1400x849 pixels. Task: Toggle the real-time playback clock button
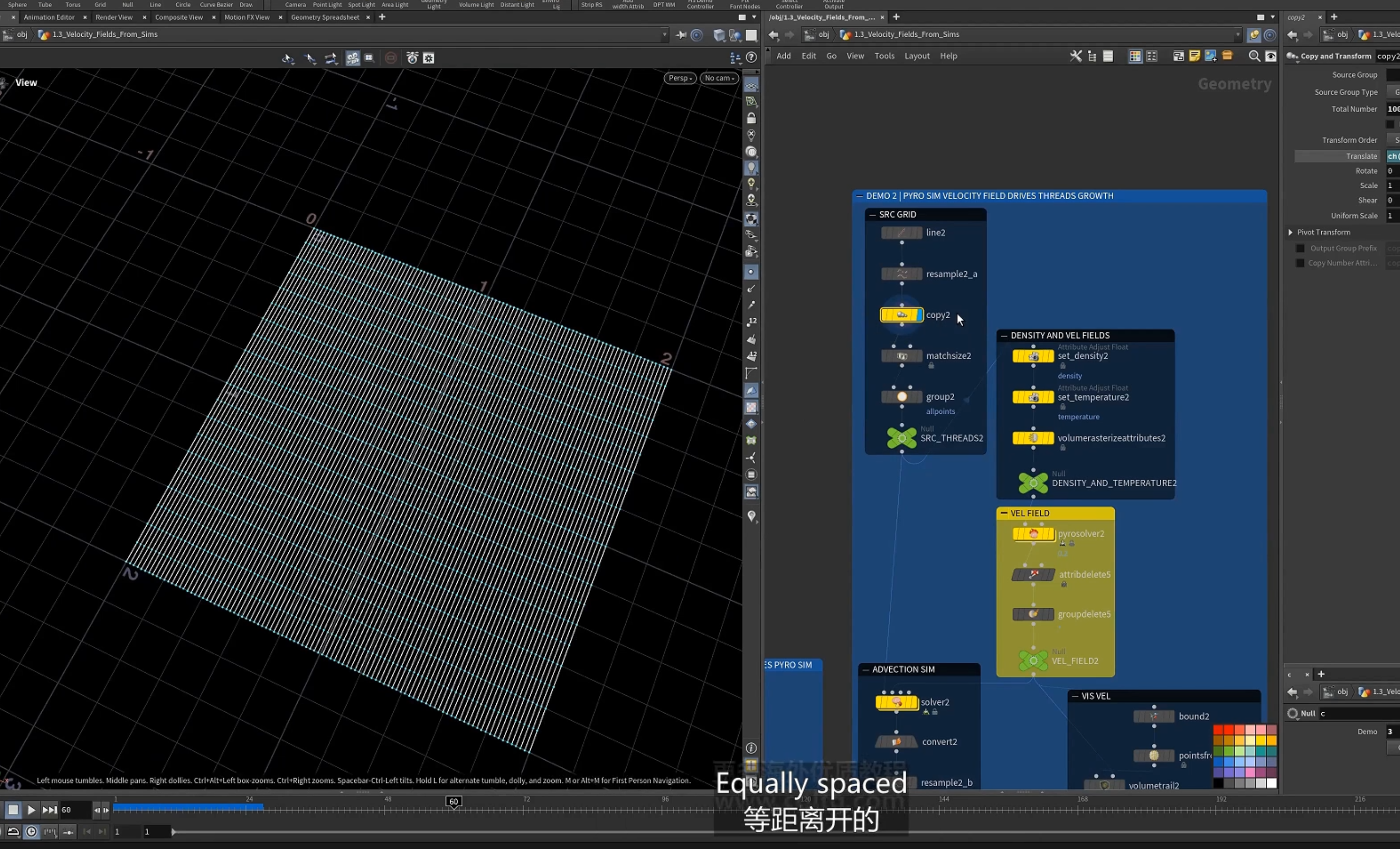coord(32,832)
